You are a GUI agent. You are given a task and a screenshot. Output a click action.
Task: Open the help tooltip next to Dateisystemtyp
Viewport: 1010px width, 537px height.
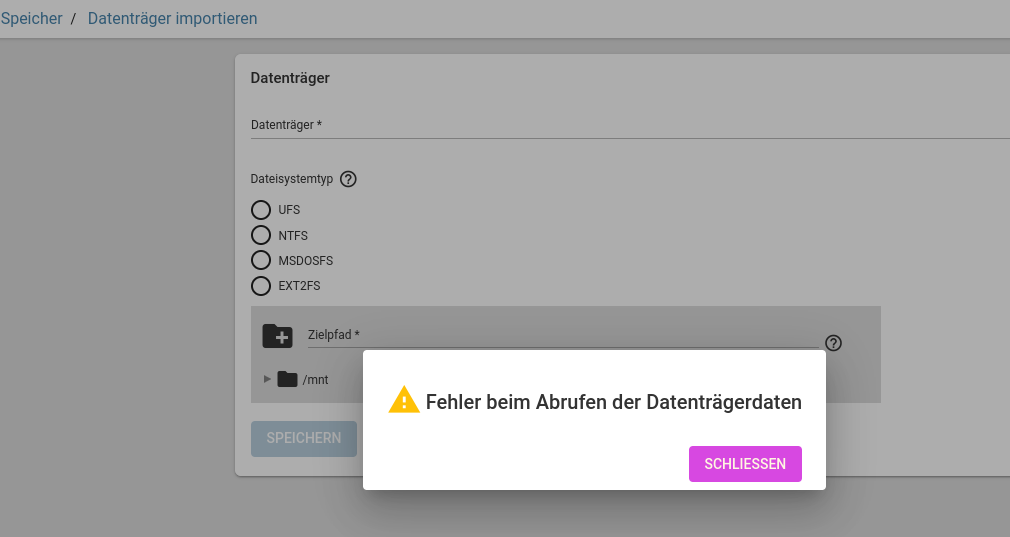tap(348, 179)
